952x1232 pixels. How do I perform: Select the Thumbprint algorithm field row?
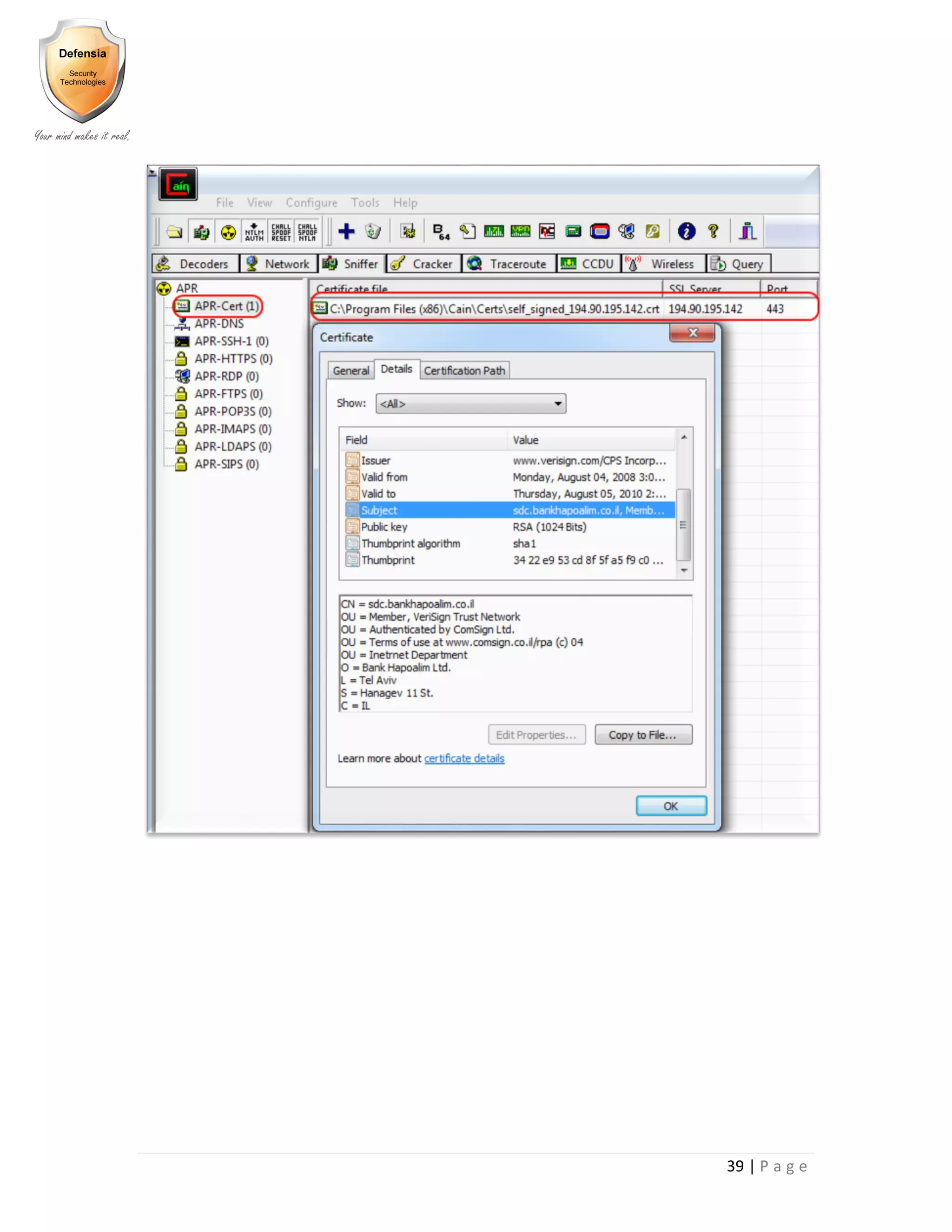510,543
